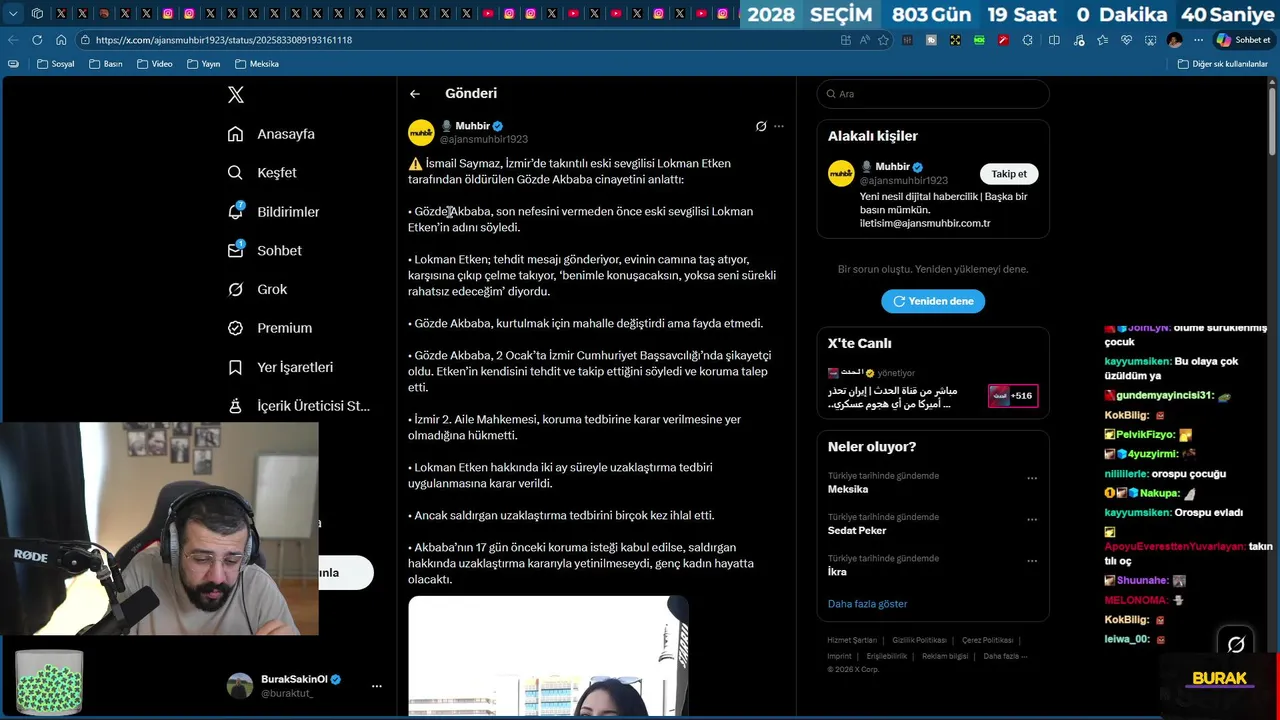
Task: Open Diğer sık kullanılanlar folder
Action: [x=1223, y=64]
